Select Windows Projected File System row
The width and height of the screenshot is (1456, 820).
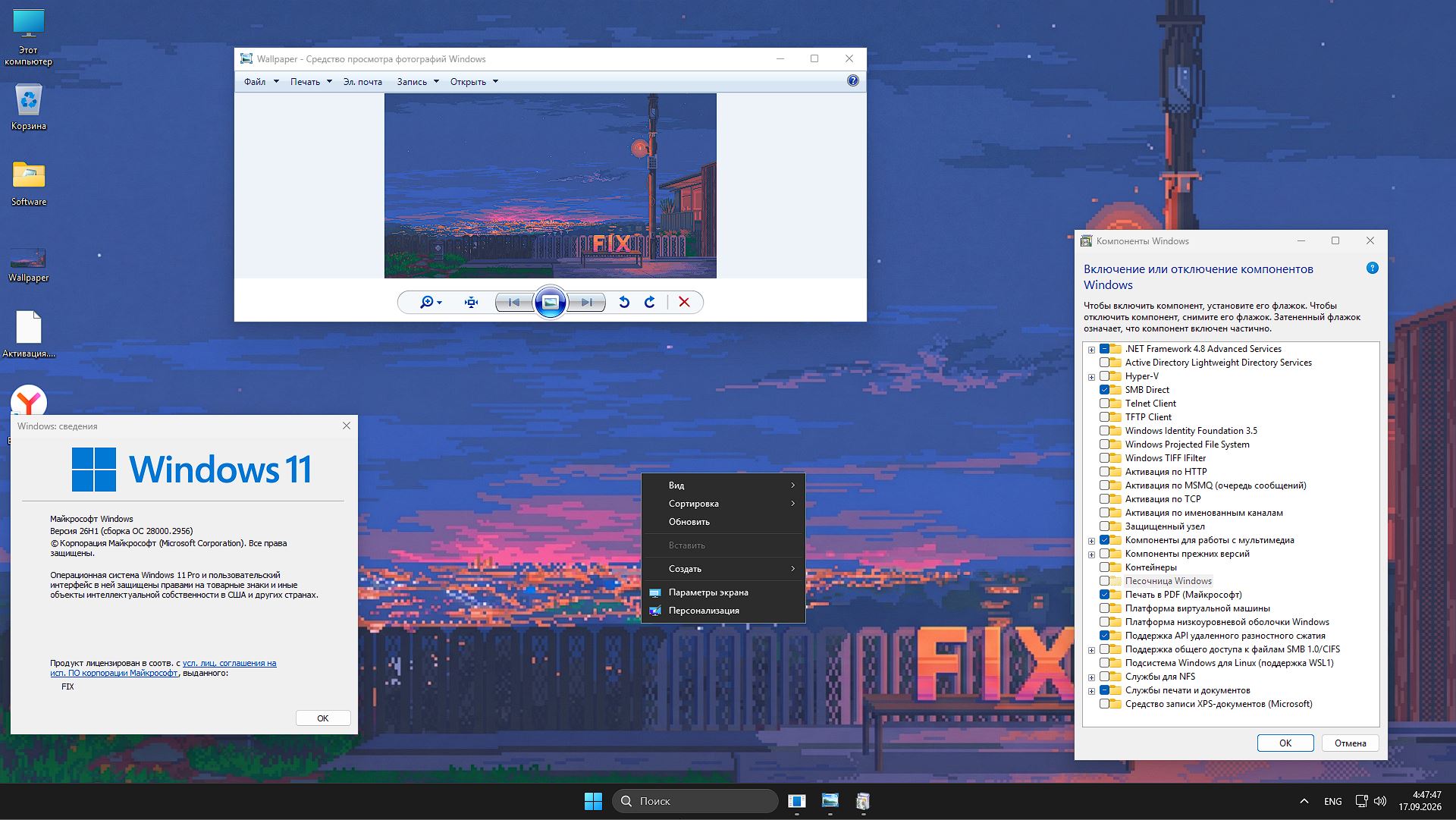pyautogui.click(x=1187, y=445)
